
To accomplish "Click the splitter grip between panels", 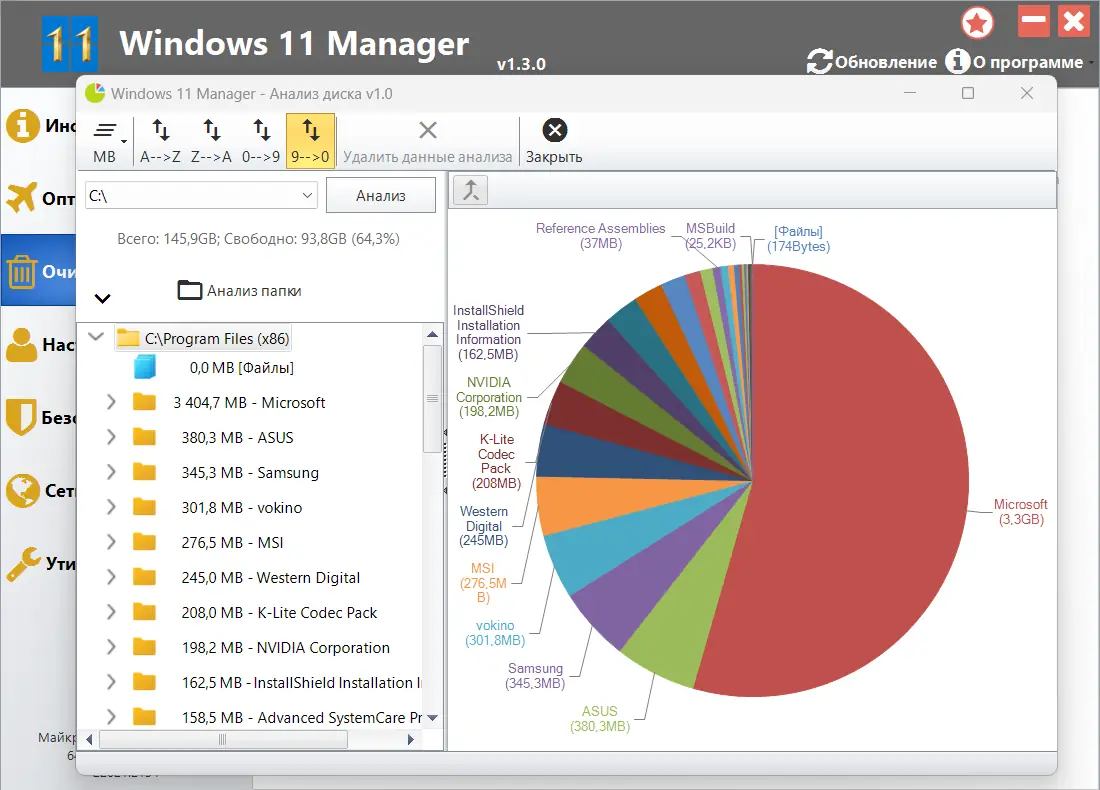I will click(445, 462).
